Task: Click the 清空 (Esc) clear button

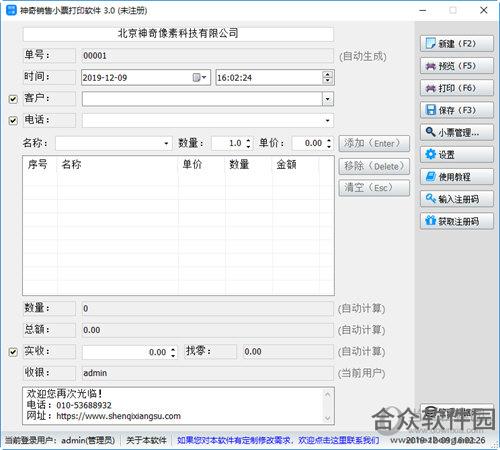Action: tap(374, 188)
